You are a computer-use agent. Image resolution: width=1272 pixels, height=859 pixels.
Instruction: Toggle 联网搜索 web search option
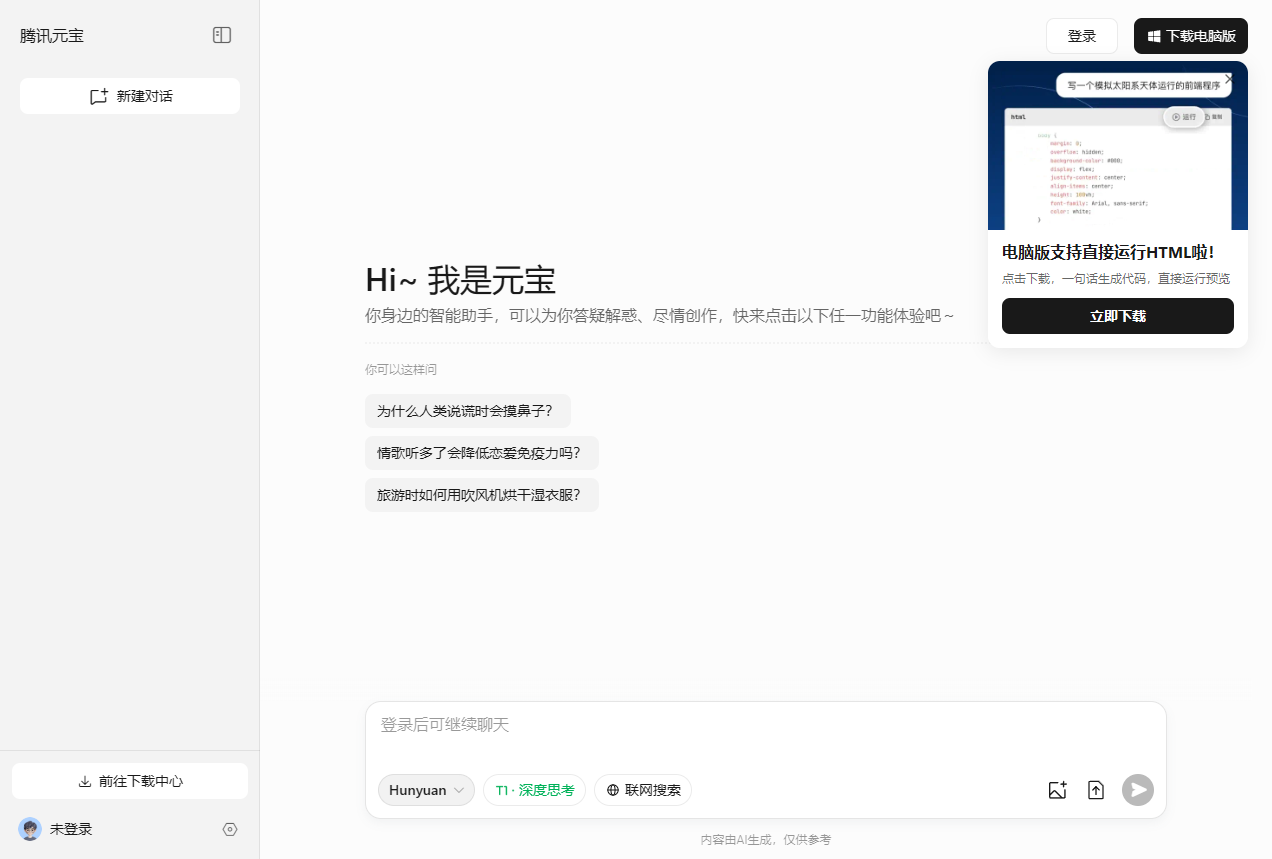click(x=642, y=790)
